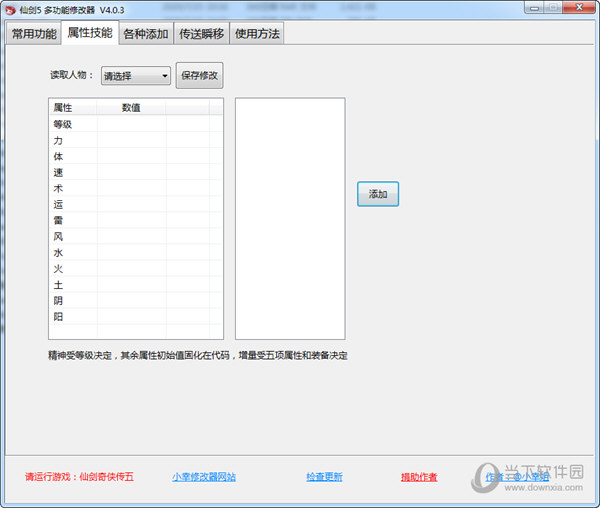Select the 雷 attribute row
Viewport: 600px width, 508px height.
tap(136, 220)
